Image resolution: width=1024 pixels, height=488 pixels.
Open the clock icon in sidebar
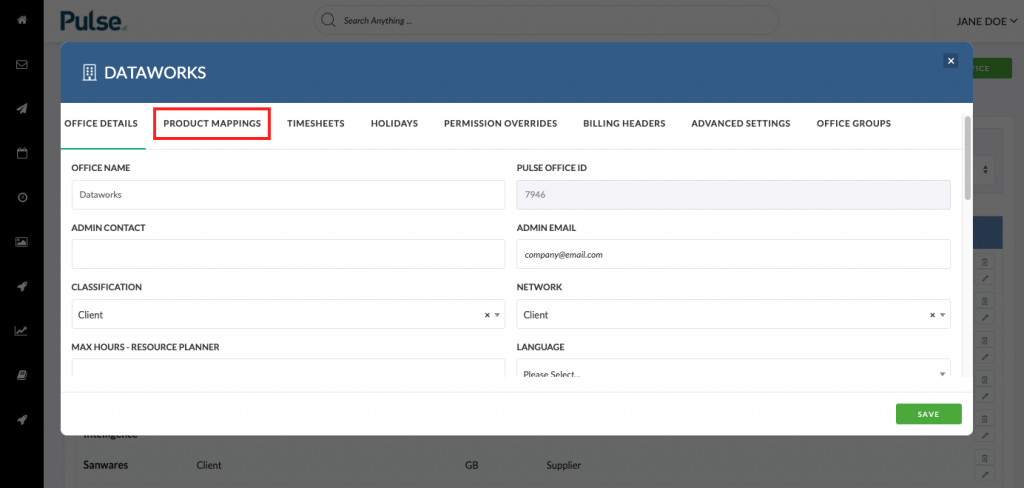(x=22, y=197)
